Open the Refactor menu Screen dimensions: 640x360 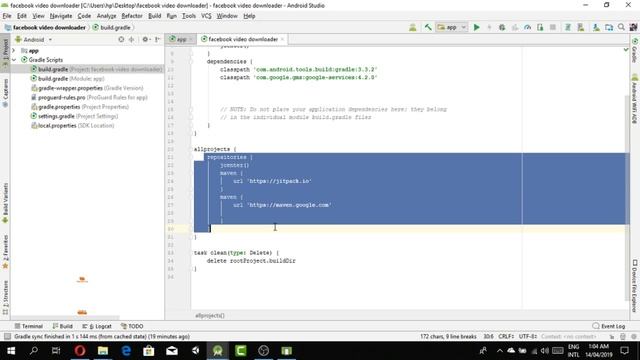click(132, 16)
